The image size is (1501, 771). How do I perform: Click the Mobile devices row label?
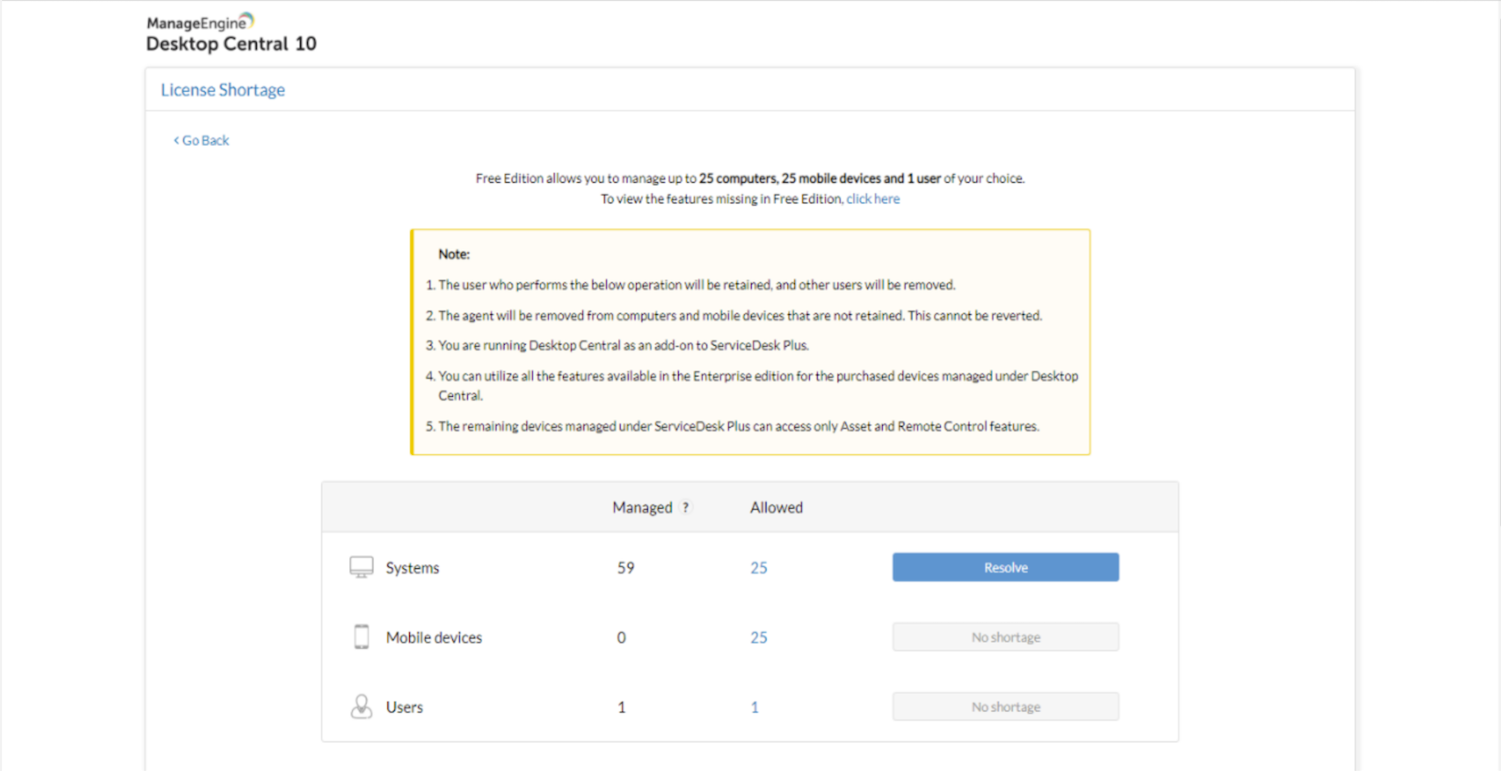coord(434,638)
